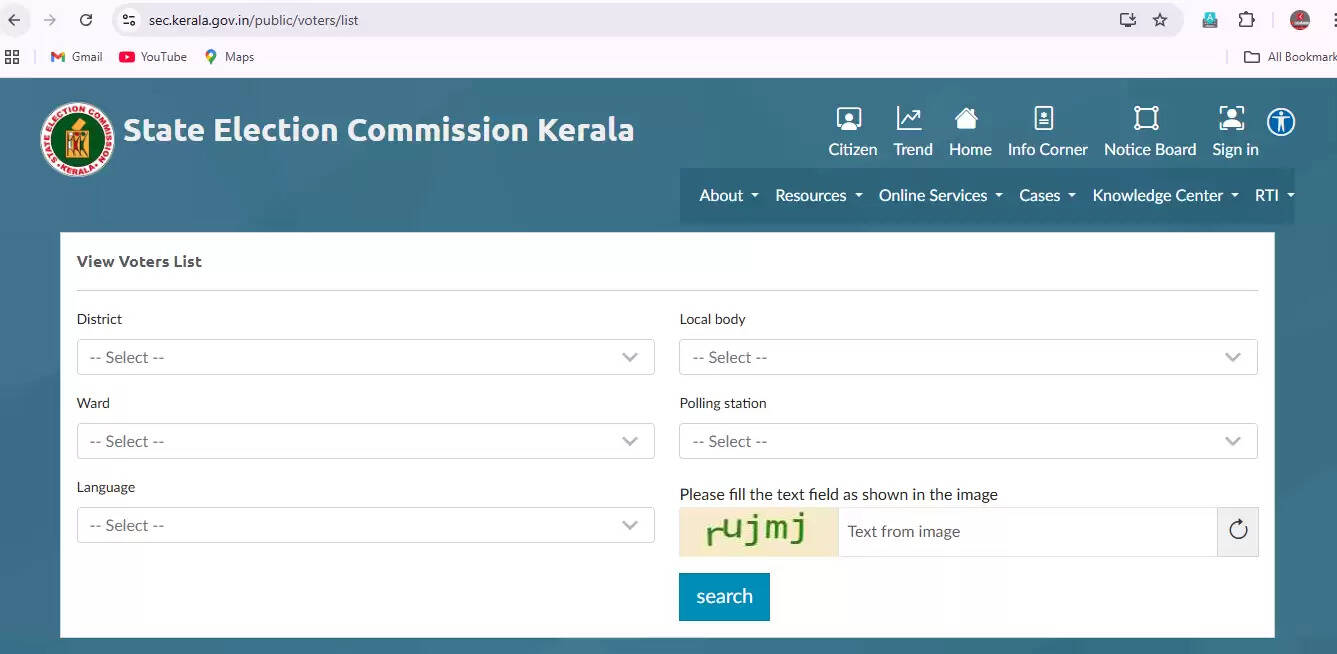Expand the Local body selector
Screen dimensions: 1337x654
(x=967, y=357)
